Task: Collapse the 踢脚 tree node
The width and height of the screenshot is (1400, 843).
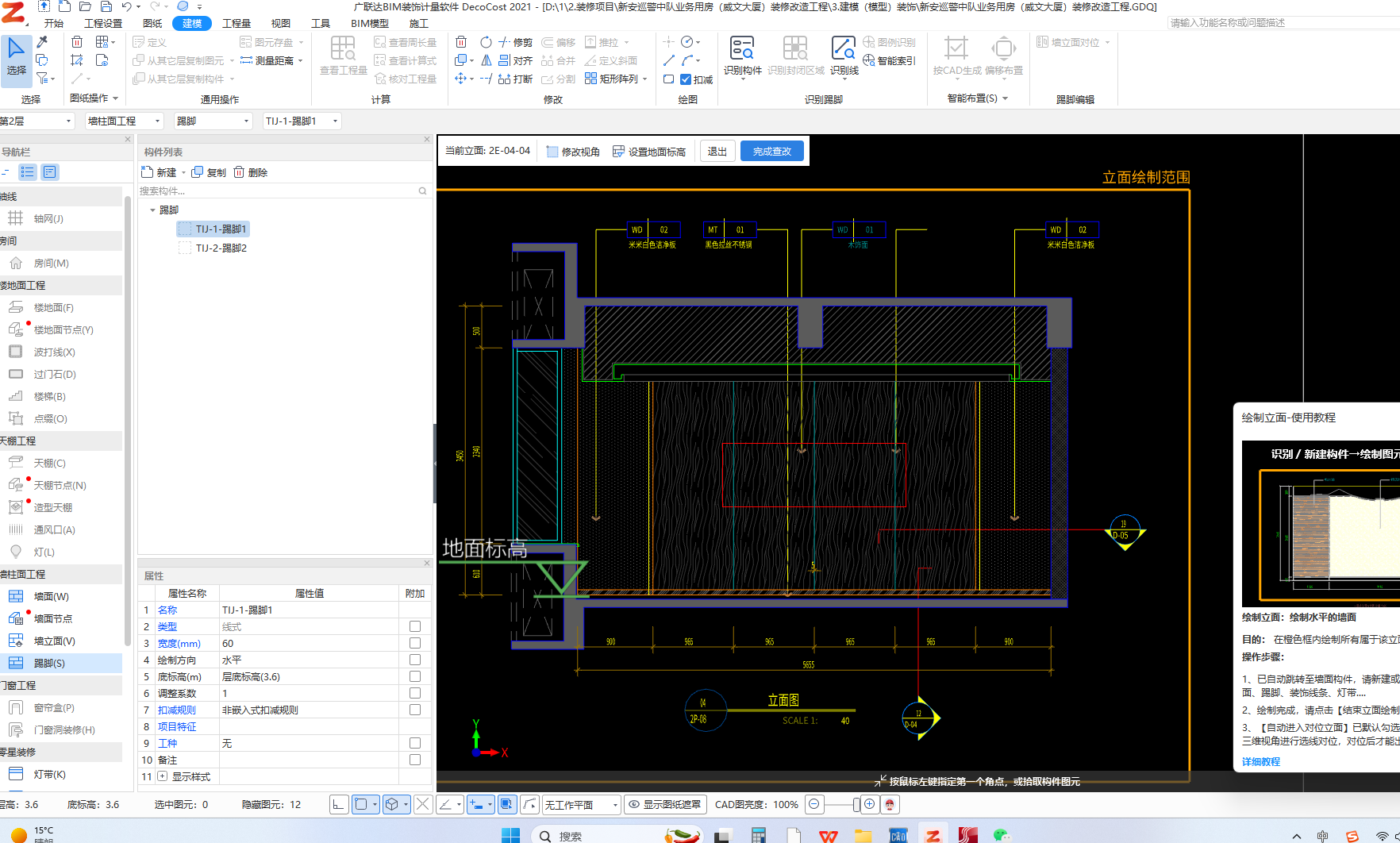Action: pyautogui.click(x=152, y=210)
